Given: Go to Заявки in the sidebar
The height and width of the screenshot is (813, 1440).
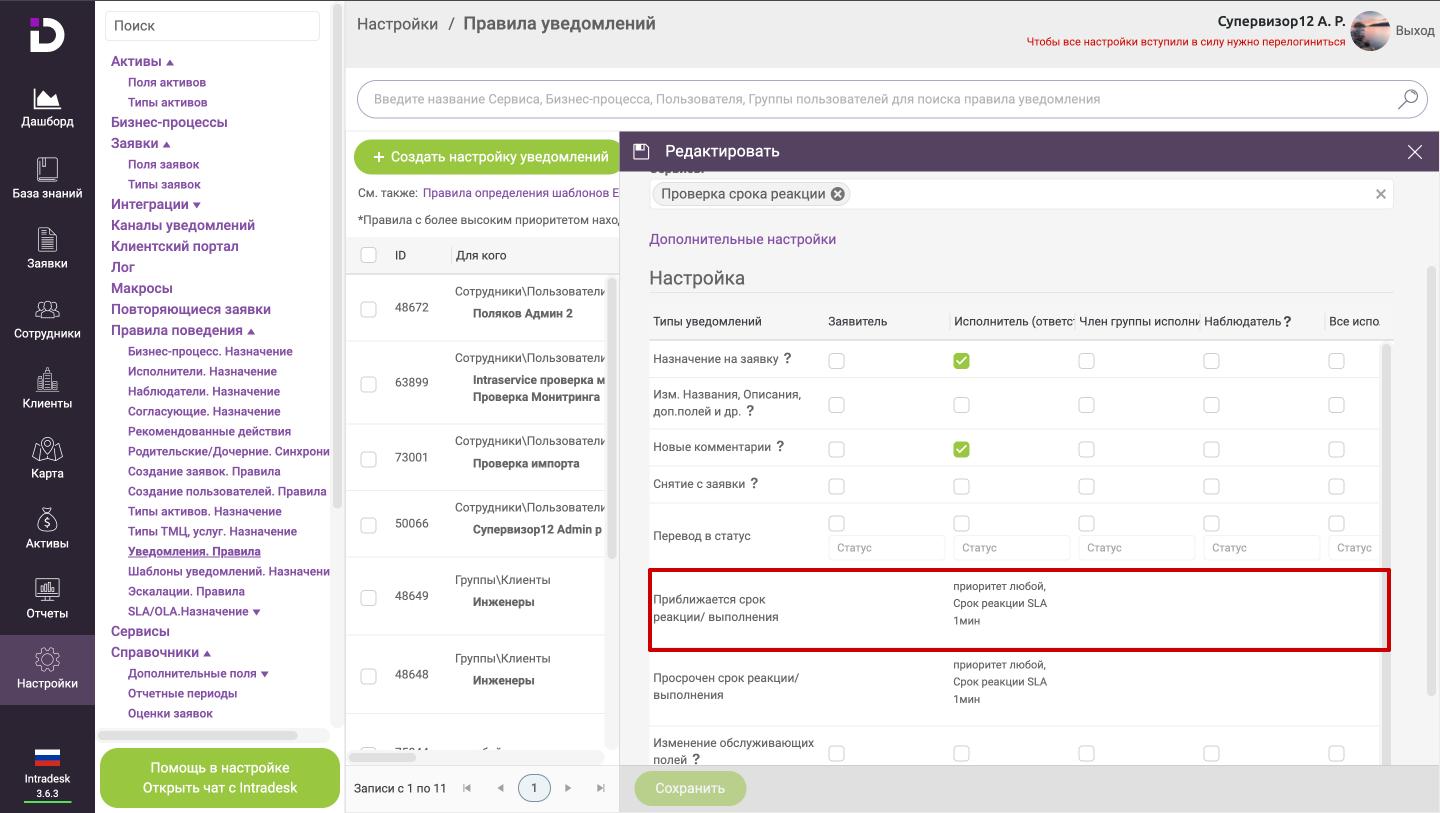Looking at the screenshot, I should coord(47,248).
